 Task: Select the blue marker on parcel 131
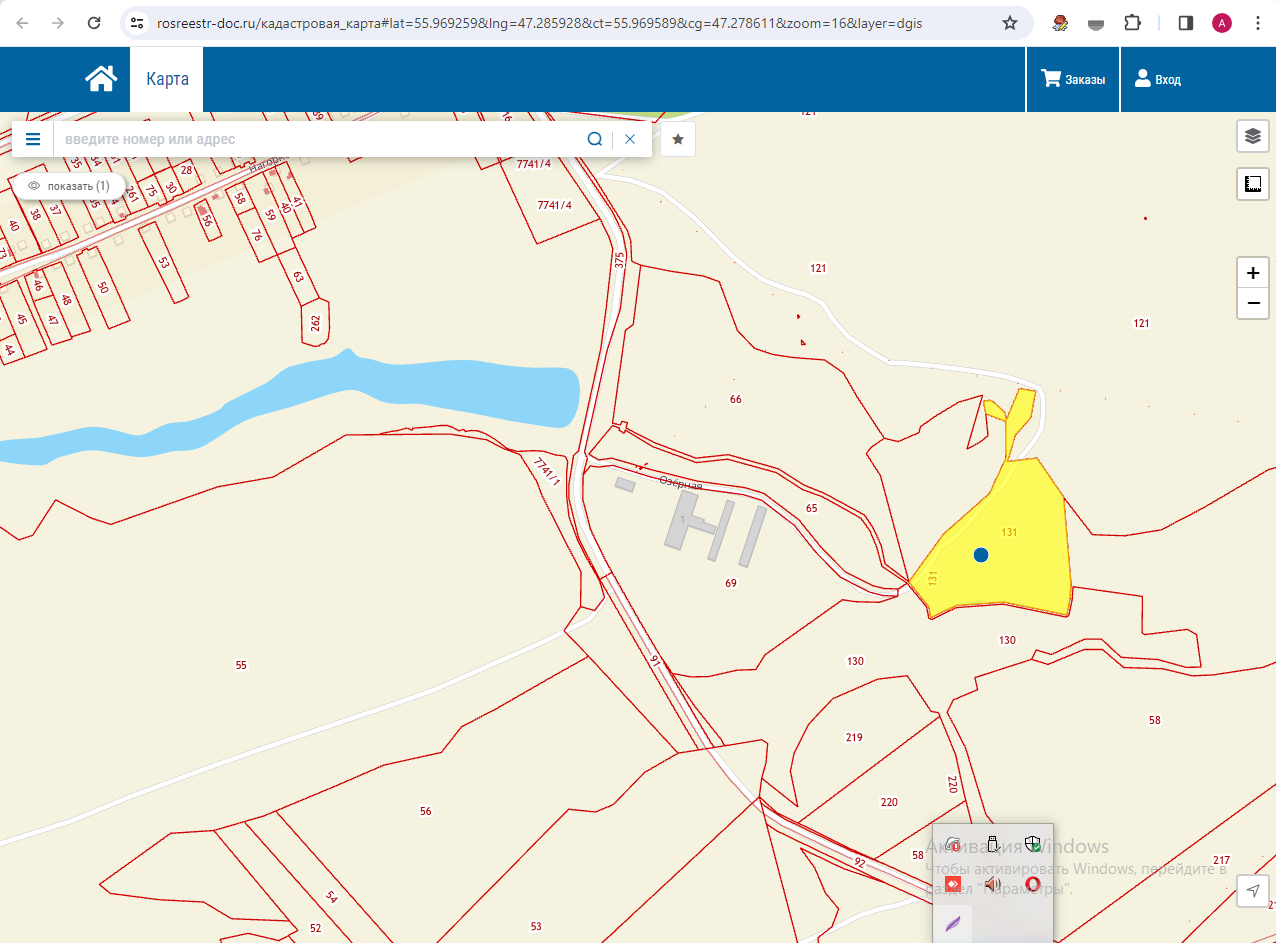click(x=981, y=554)
